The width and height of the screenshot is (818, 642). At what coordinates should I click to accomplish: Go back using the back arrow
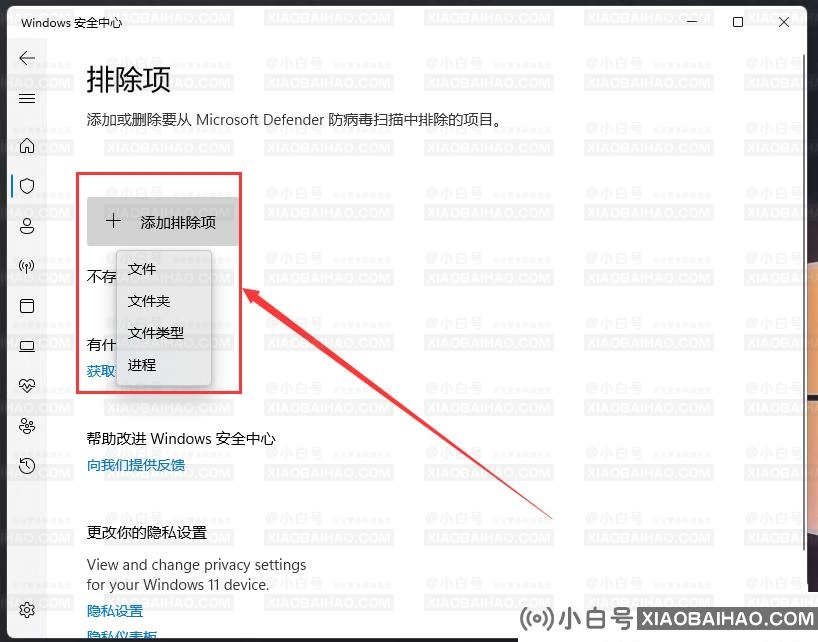coord(27,58)
